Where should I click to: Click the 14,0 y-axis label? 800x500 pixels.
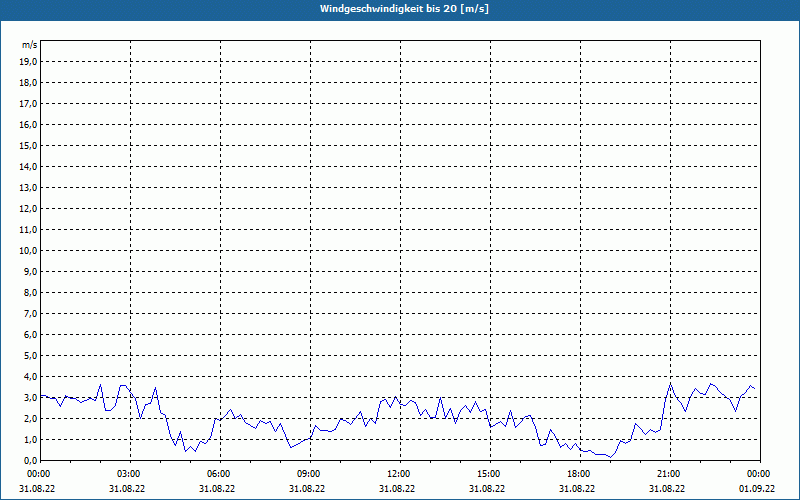click(29, 166)
